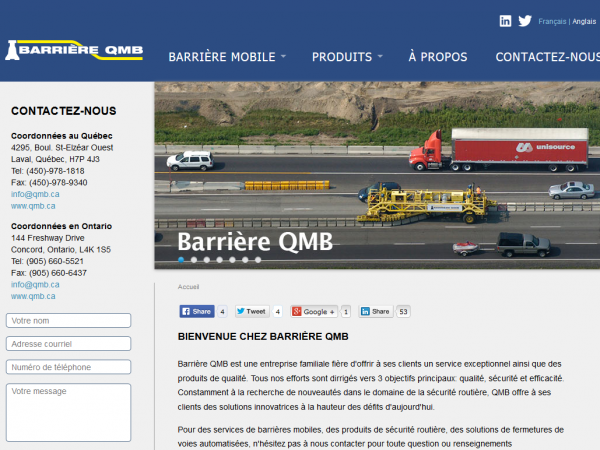The height and width of the screenshot is (450, 600).
Task: Switch language to Anglais
Action: click(584, 21)
